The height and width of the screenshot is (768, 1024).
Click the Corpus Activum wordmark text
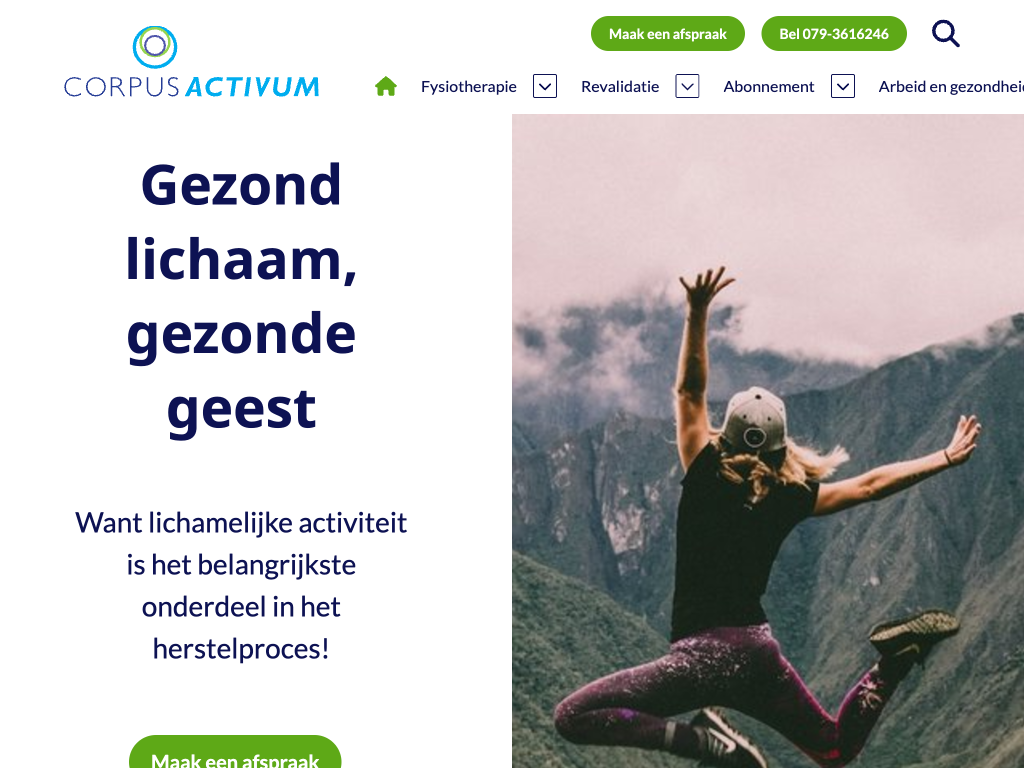pyautogui.click(x=191, y=87)
